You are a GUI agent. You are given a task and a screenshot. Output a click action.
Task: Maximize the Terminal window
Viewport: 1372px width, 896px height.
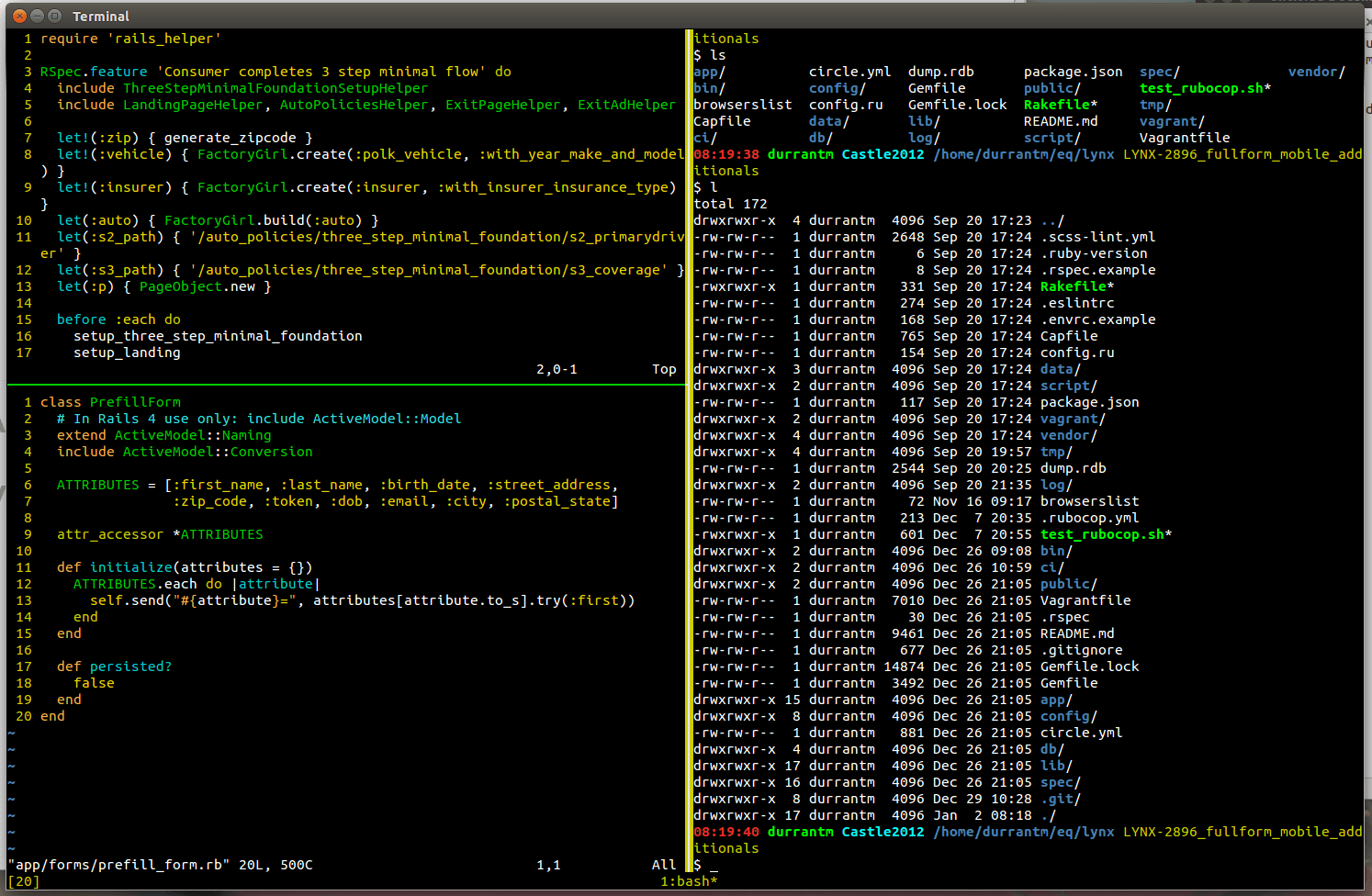pos(55,15)
